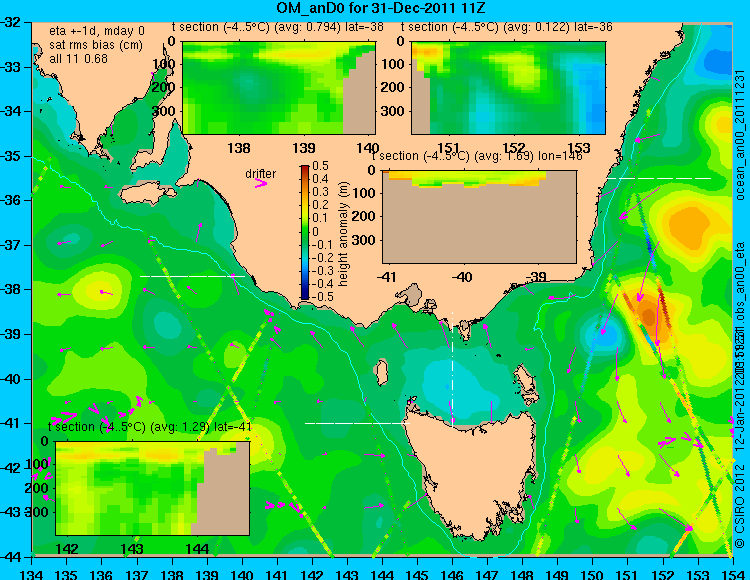Click the white dashed section line at latitude -36

pyautogui.click(x=659, y=178)
